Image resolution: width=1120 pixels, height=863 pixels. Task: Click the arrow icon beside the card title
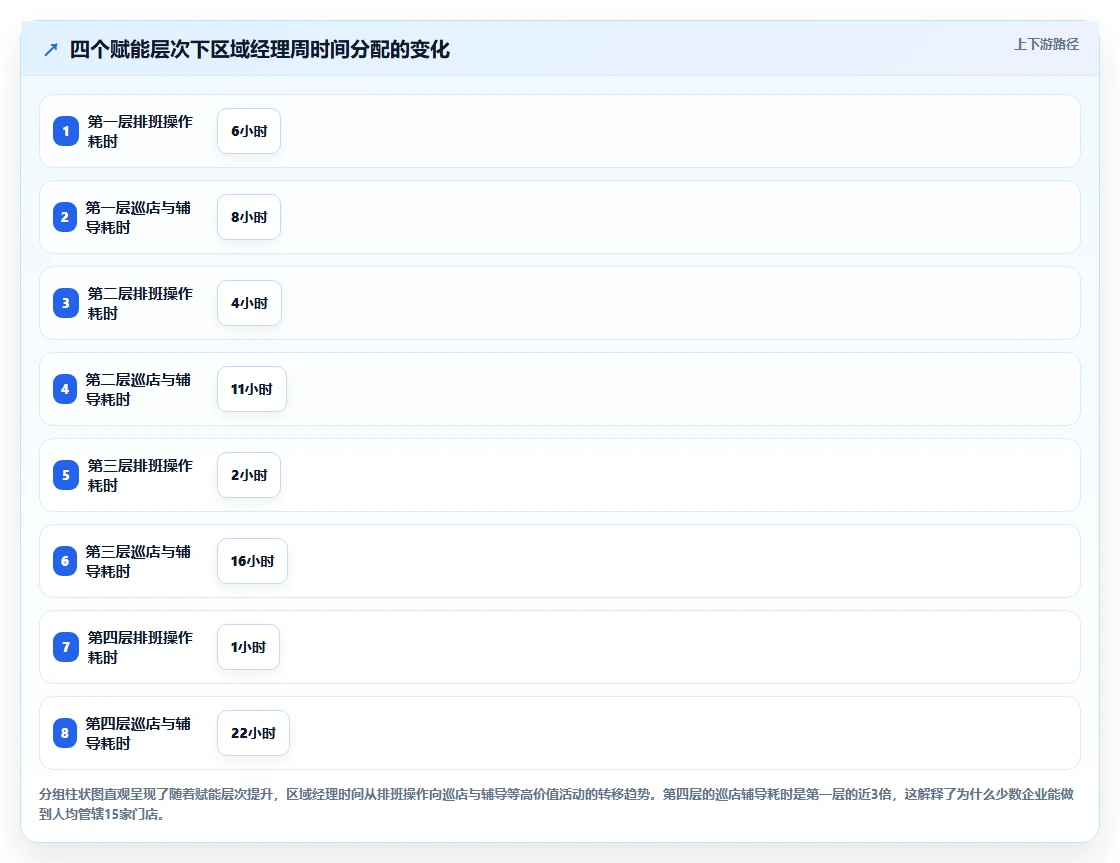pos(51,49)
